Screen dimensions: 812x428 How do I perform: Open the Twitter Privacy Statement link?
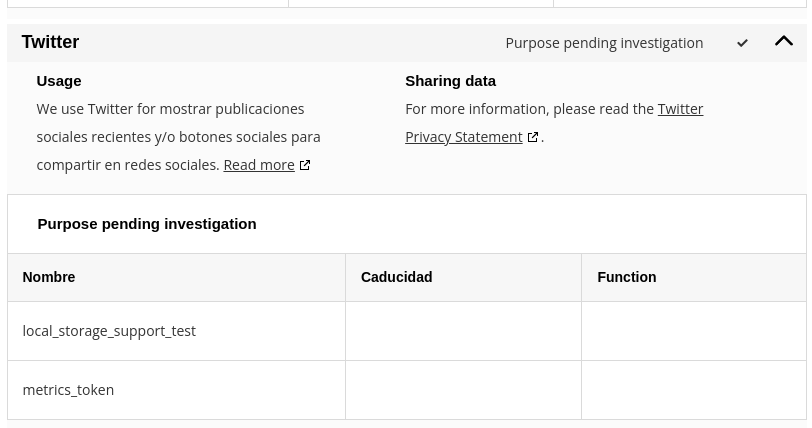[554, 123]
